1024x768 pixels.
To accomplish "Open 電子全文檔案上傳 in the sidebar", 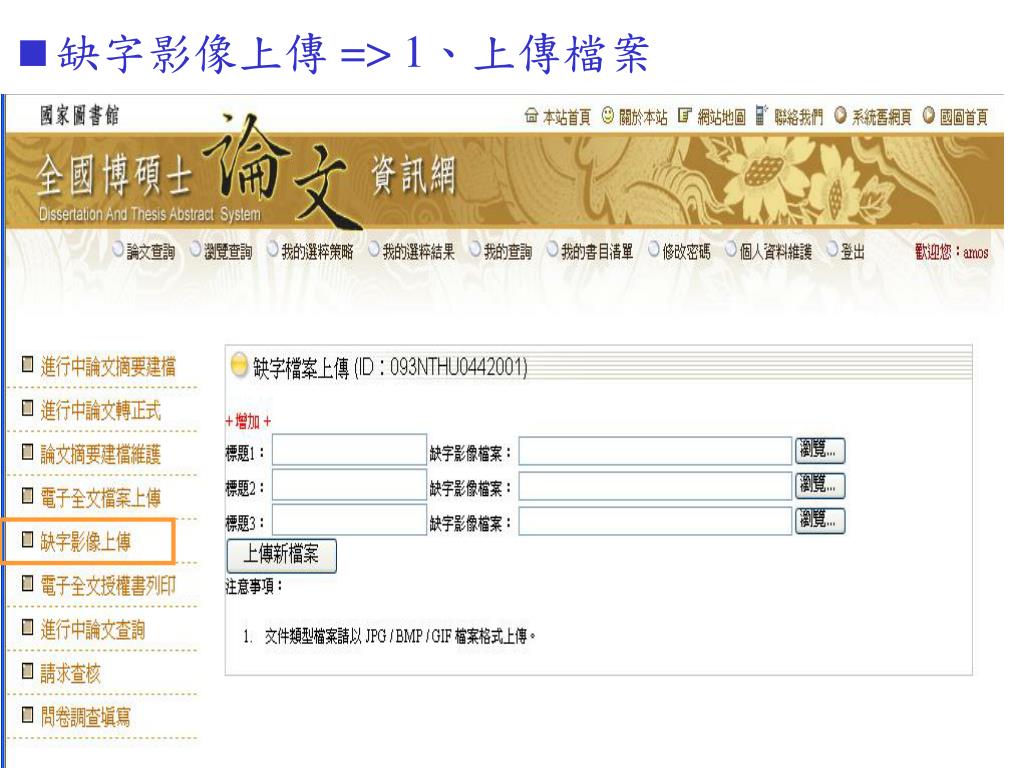I will (101, 498).
